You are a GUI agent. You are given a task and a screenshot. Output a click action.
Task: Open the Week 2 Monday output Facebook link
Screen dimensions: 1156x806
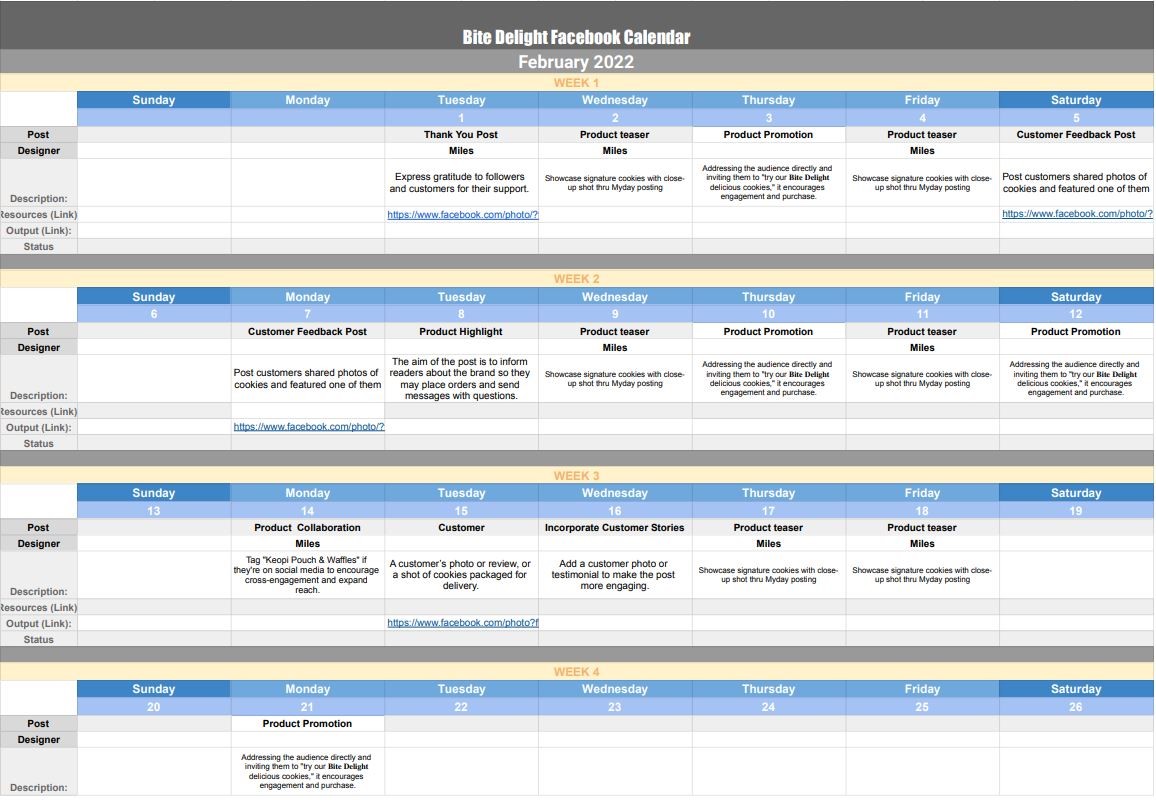click(309, 426)
